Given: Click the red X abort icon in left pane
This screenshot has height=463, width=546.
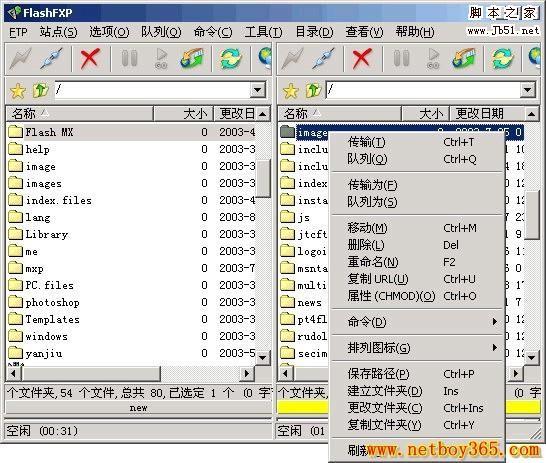Looking at the screenshot, I should coord(90,58).
